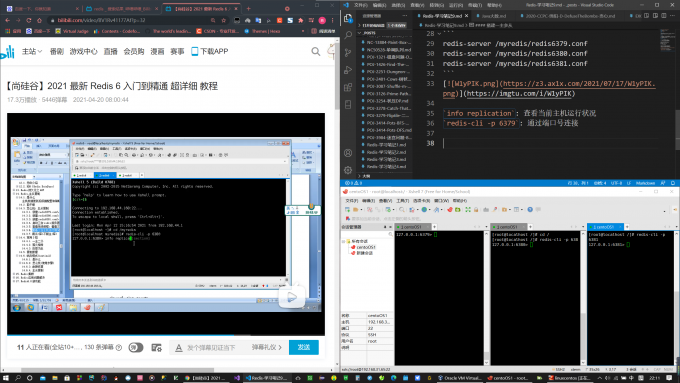Screen dimensions: 680x383
Task: Open VS Code Accounts icon
Action: (x=348, y=153)
